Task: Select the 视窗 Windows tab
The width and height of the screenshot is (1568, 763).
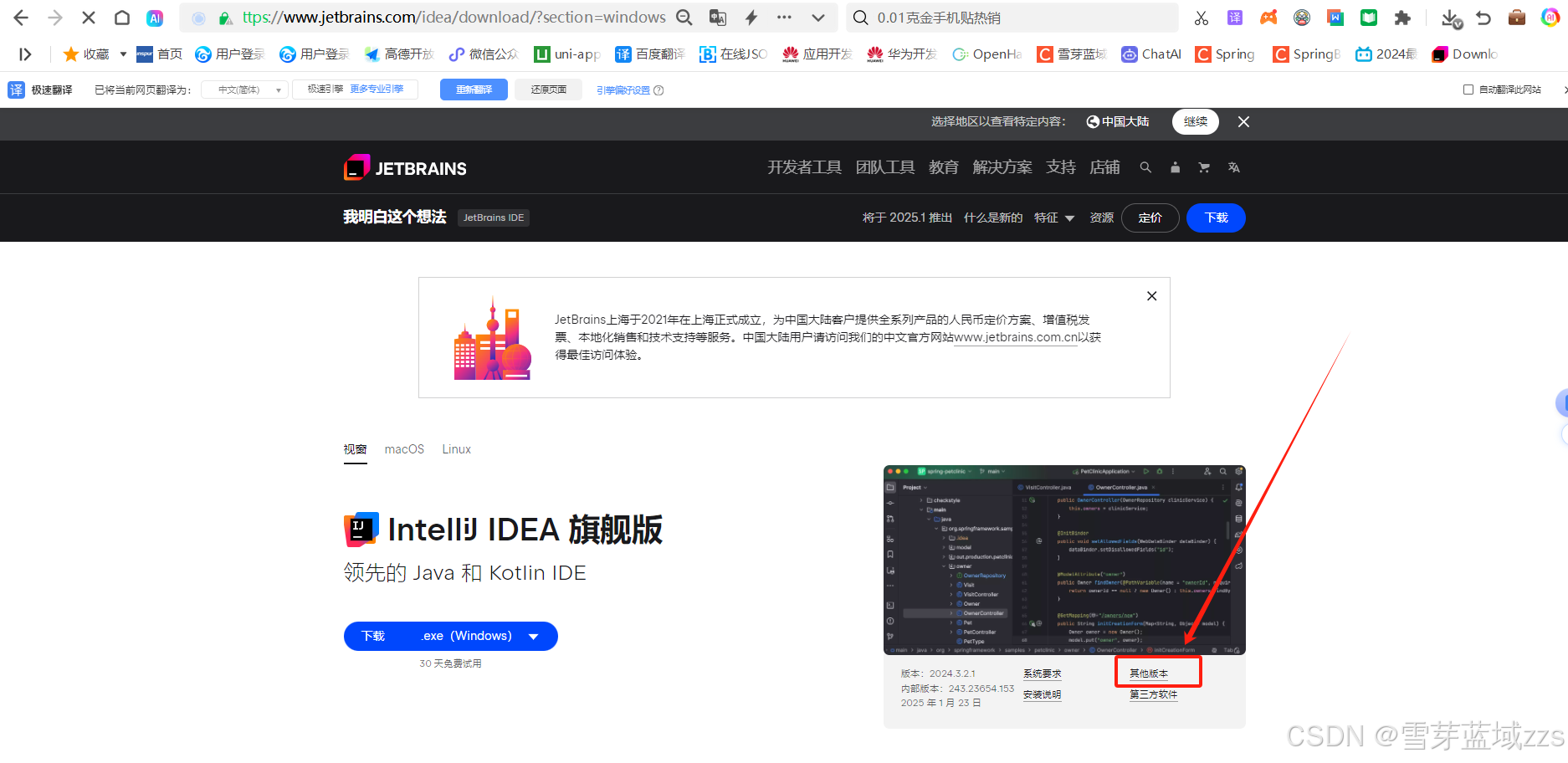Action: pyautogui.click(x=356, y=449)
